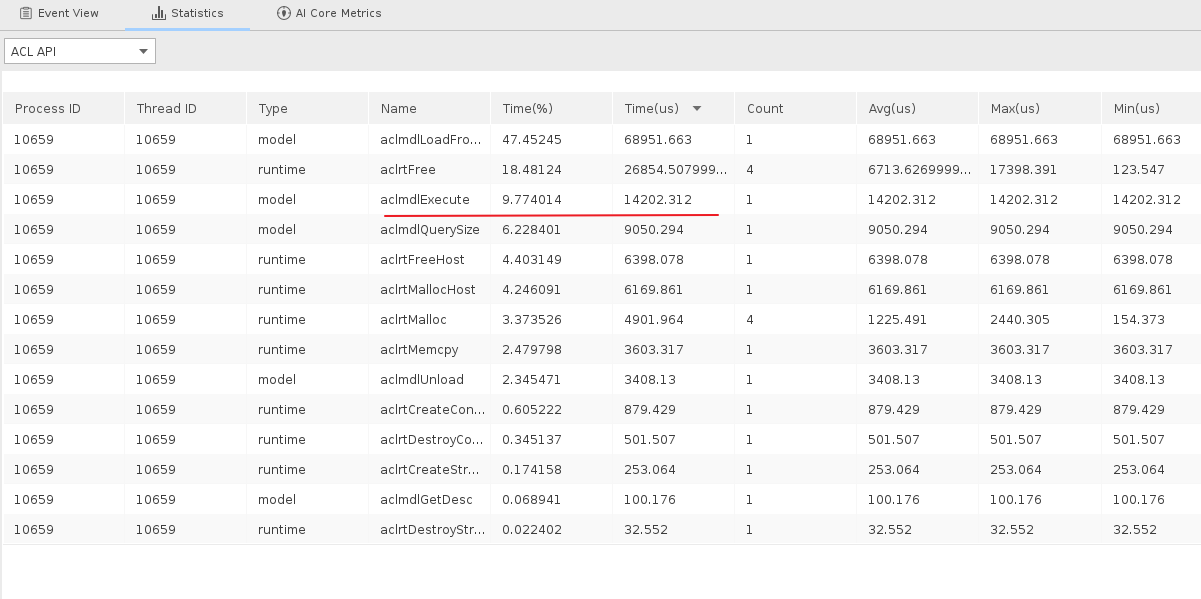The image size is (1201, 599).
Task: Click the 4.403149 Time(%) value
Action: click(x=532, y=260)
